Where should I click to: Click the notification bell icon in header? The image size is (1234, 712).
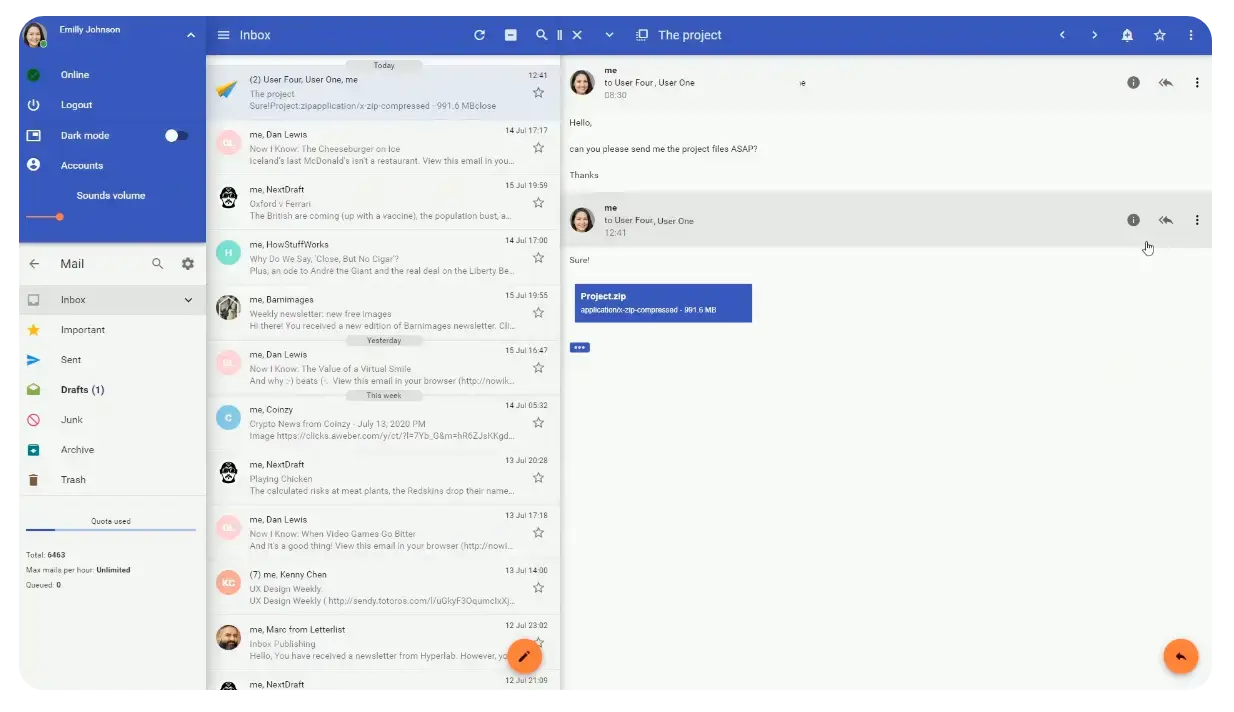(1127, 35)
